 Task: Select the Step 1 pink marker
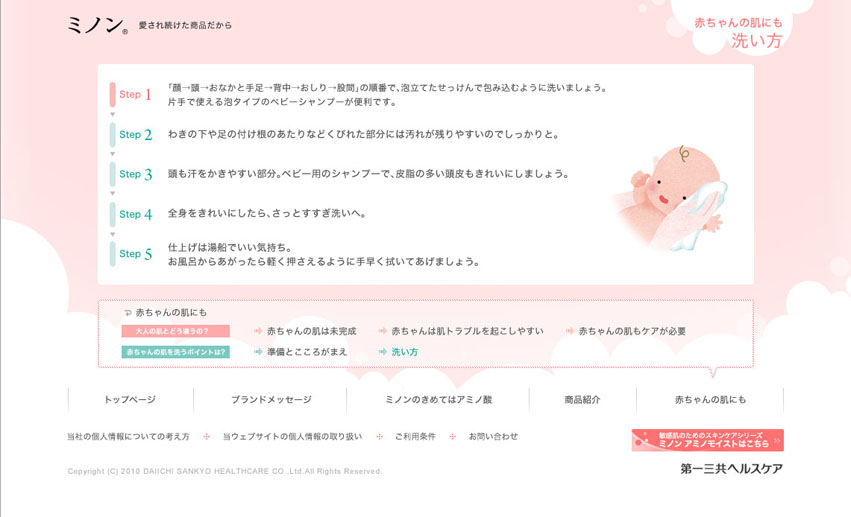pos(112,94)
